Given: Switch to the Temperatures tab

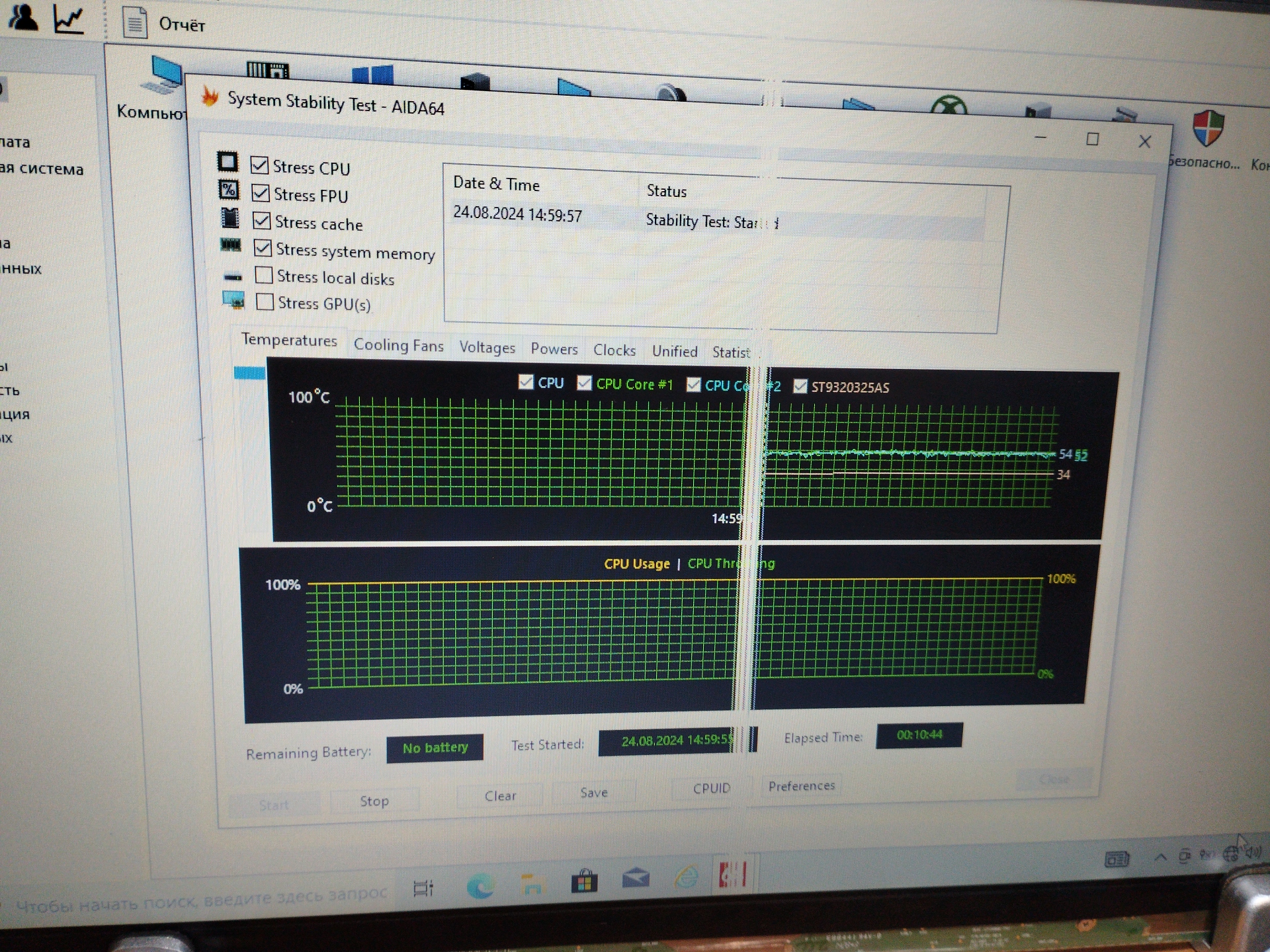Looking at the screenshot, I should [x=289, y=340].
